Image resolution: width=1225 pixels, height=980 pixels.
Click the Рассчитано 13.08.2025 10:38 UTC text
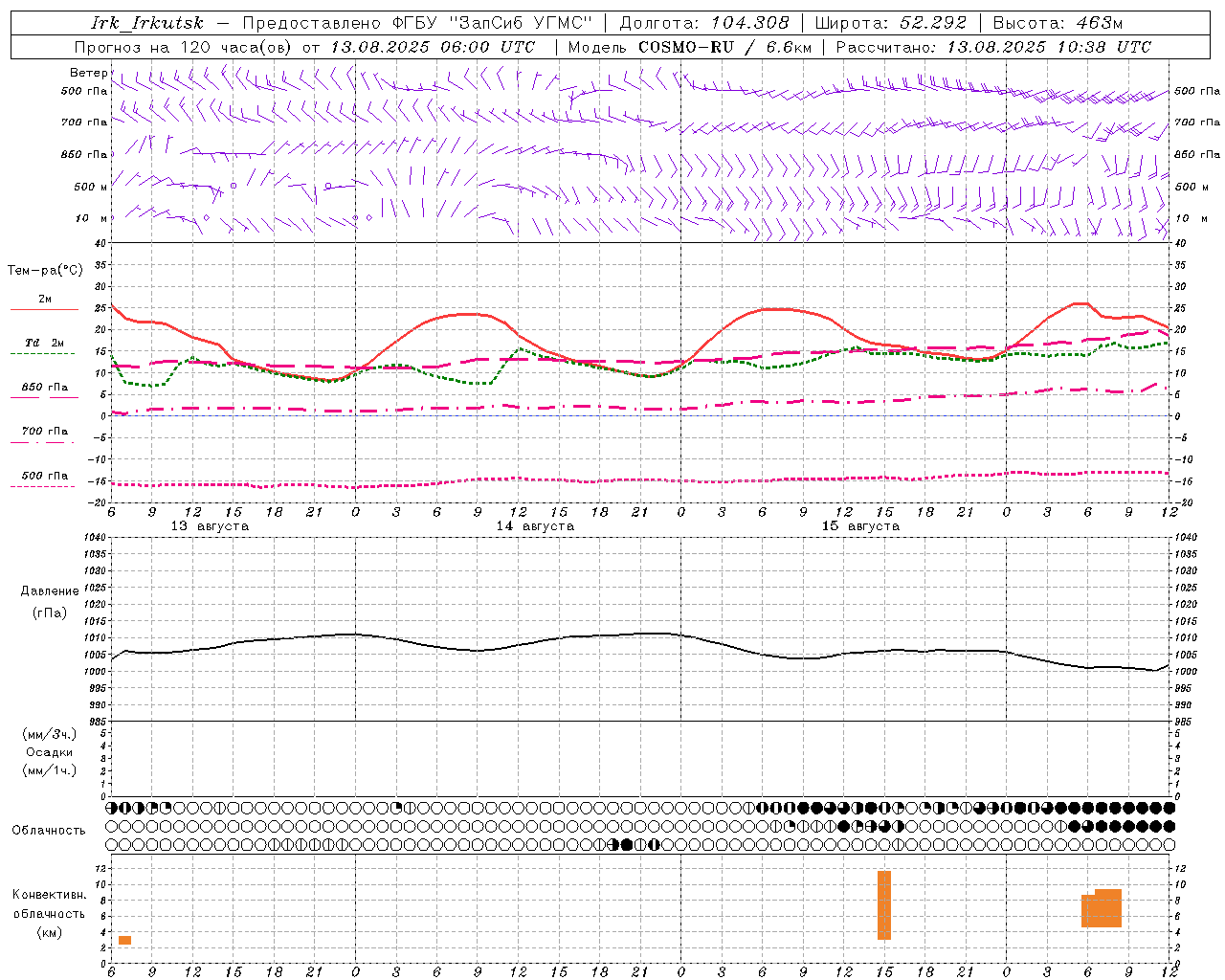coord(993,47)
